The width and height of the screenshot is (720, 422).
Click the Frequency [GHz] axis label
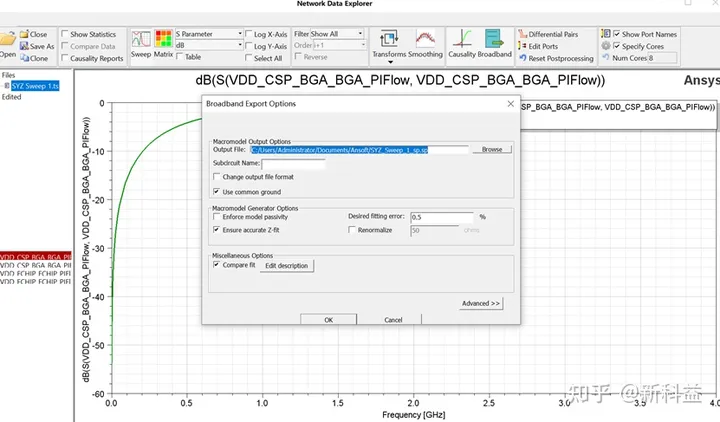pos(413,415)
